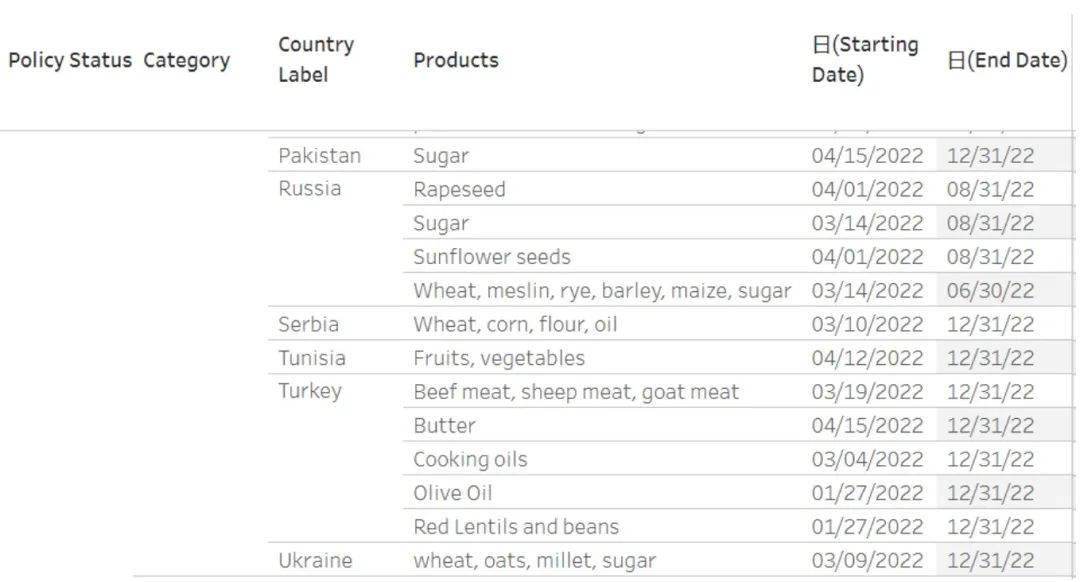This screenshot has width=1080, height=582.
Task: Click the 03/09/2022 starting date cell
Action: click(867, 560)
